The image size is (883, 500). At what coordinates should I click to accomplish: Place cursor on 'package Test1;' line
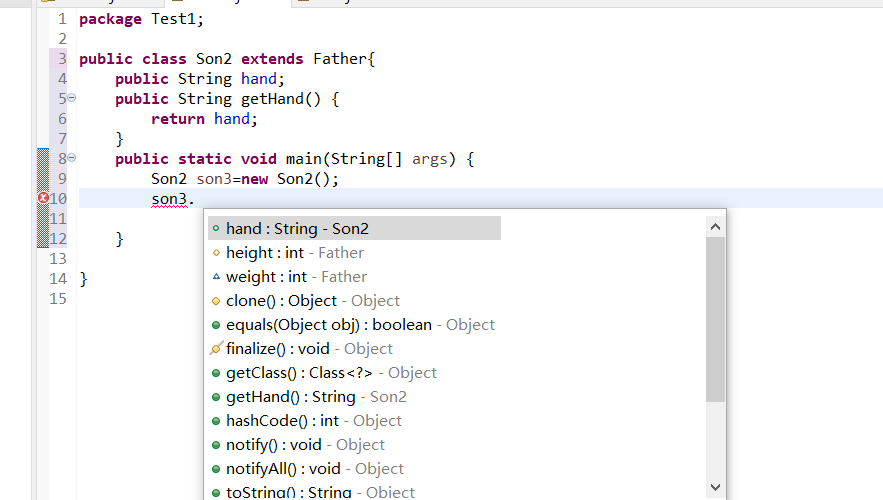[141, 19]
